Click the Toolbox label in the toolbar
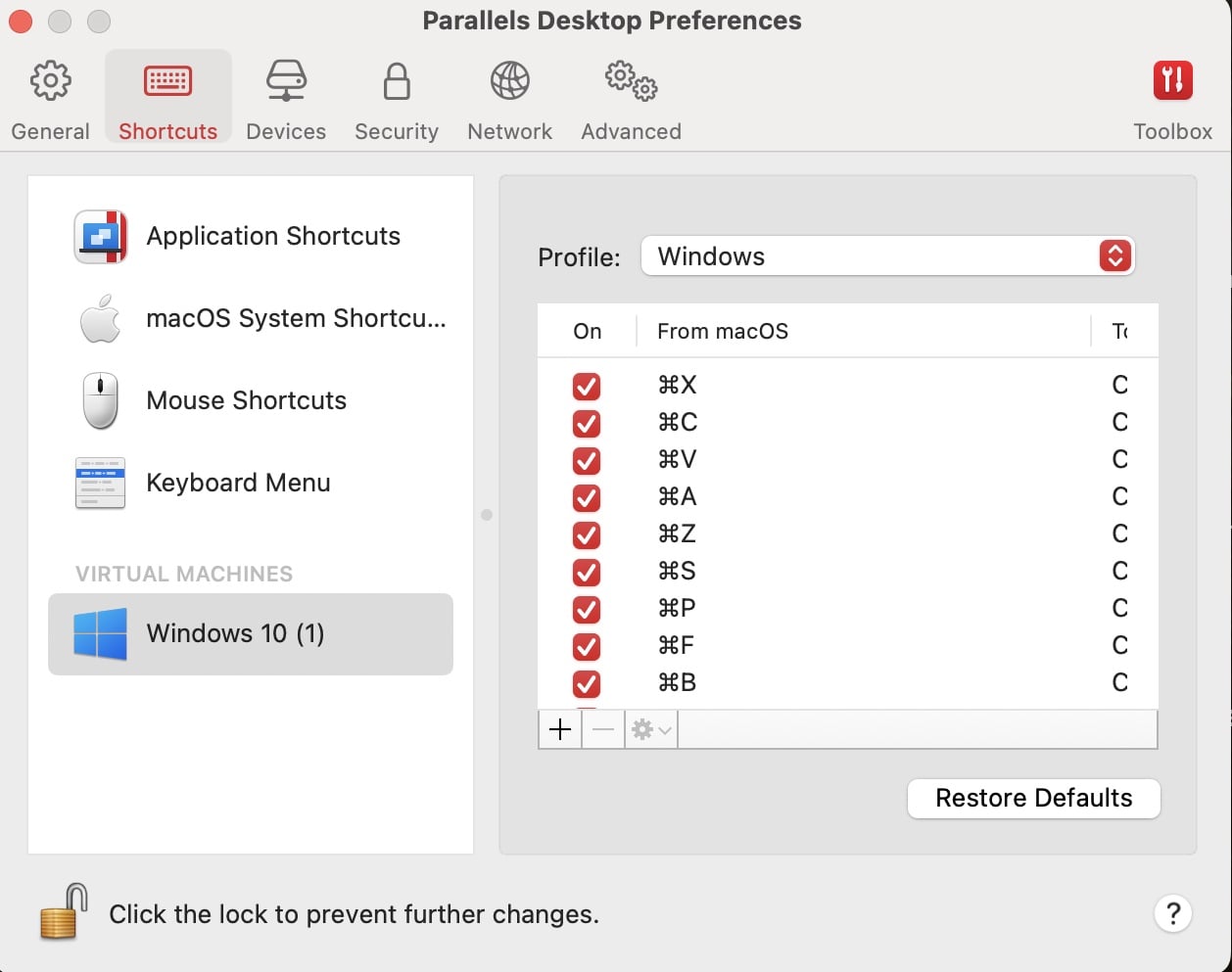1232x972 pixels. click(x=1173, y=131)
